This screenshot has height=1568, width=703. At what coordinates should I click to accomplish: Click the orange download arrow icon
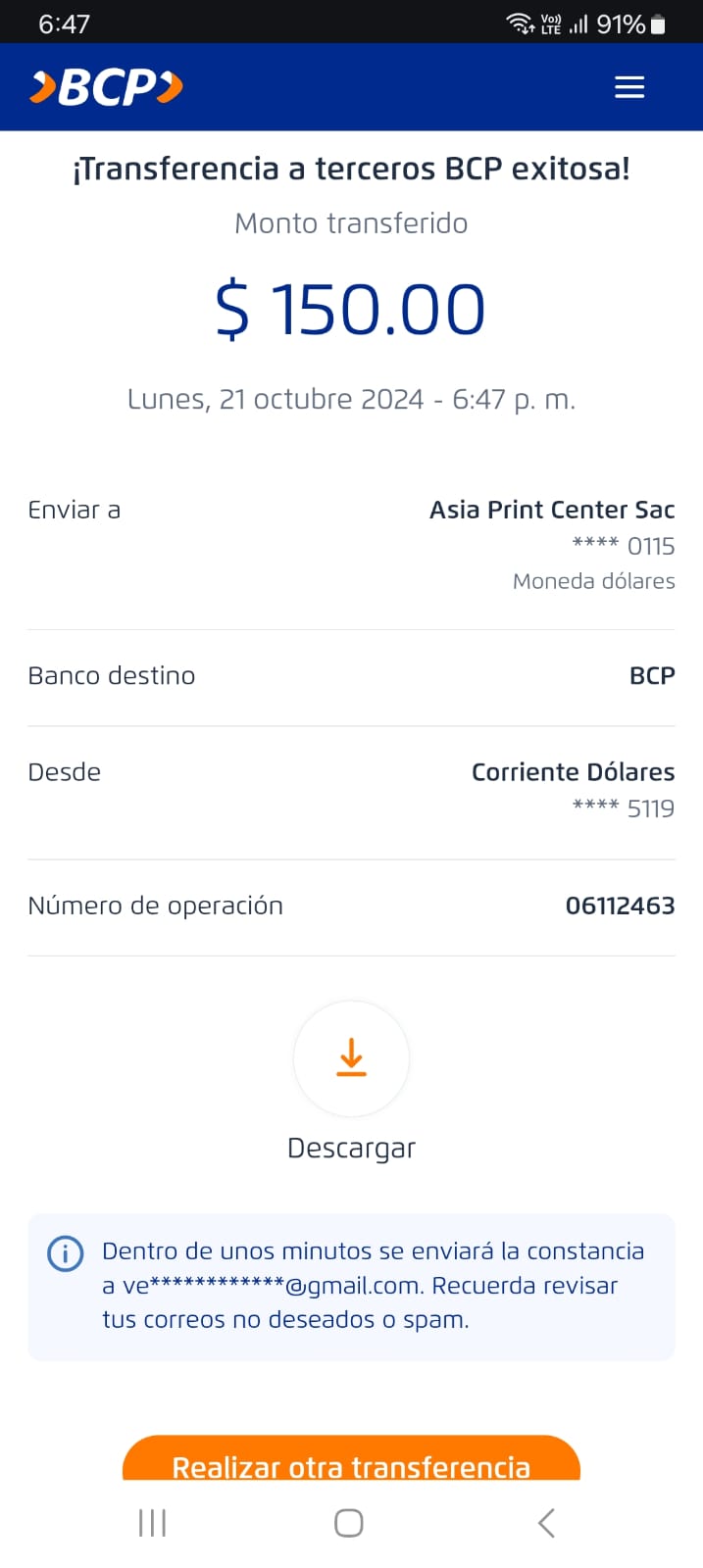point(351,1058)
